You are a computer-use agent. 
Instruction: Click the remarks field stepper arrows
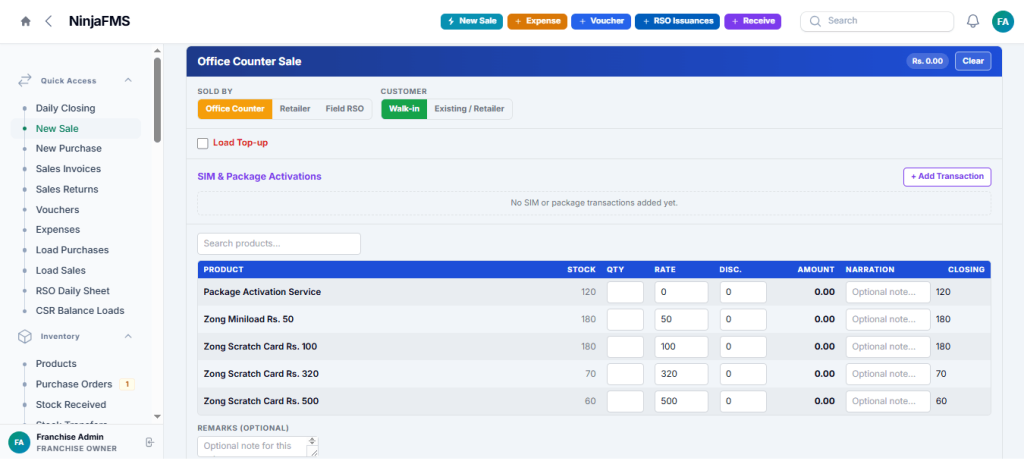pyautogui.click(x=312, y=442)
